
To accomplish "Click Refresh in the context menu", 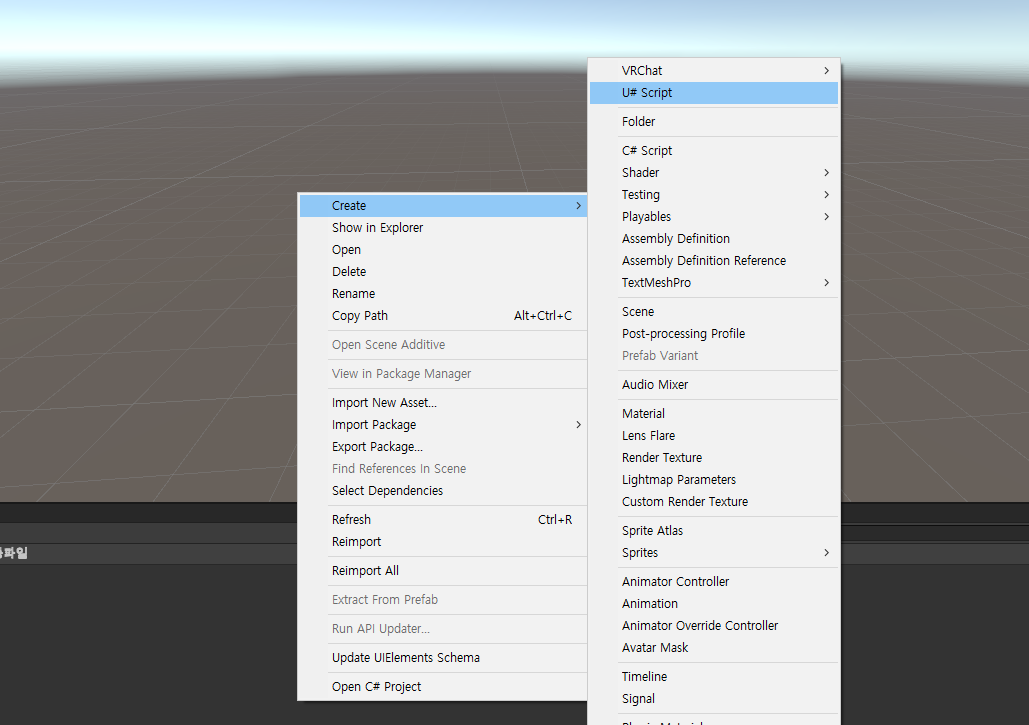I will pyautogui.click(x=443, y=519).
